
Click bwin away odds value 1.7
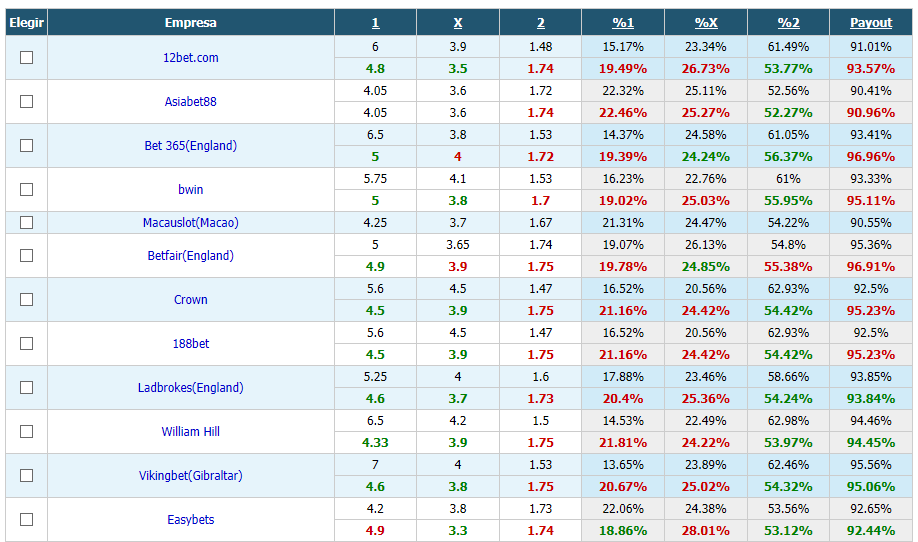point(540,201)
